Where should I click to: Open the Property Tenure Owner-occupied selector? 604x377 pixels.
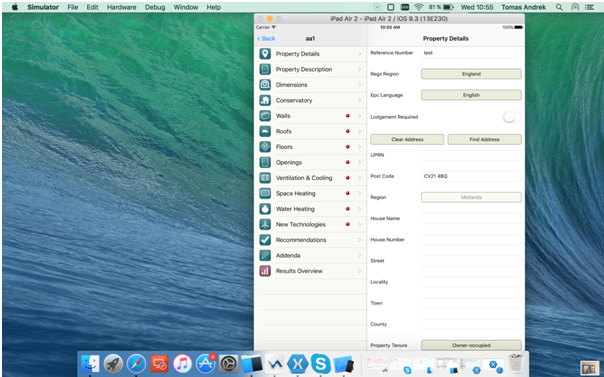(471, 345)
